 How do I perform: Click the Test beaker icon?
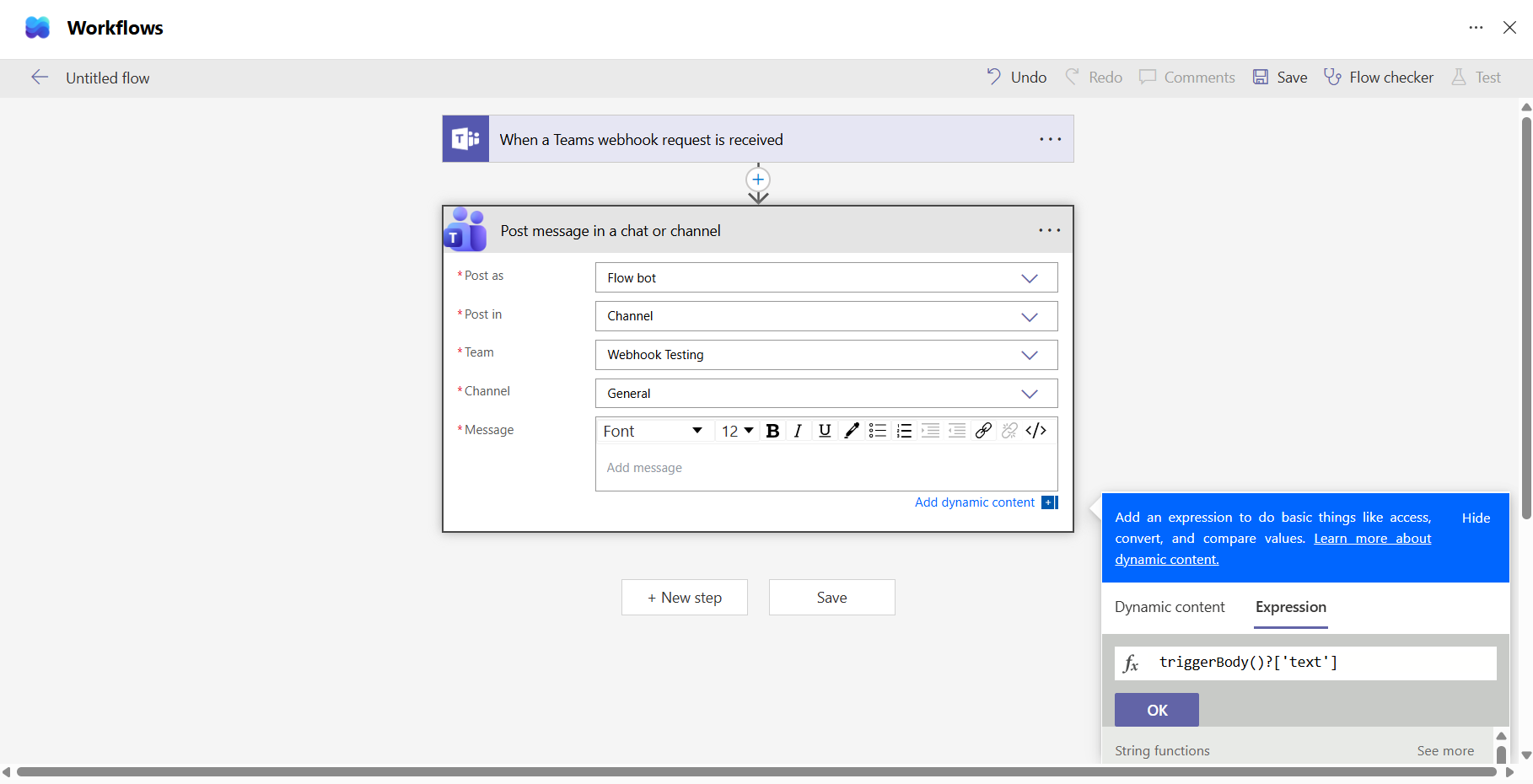1458,78
